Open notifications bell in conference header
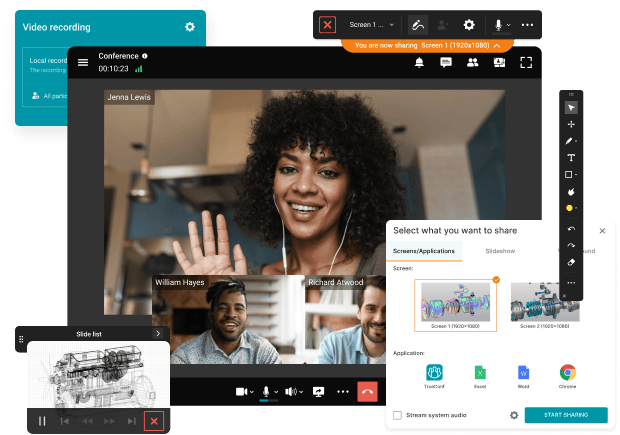 coord(419,62)
